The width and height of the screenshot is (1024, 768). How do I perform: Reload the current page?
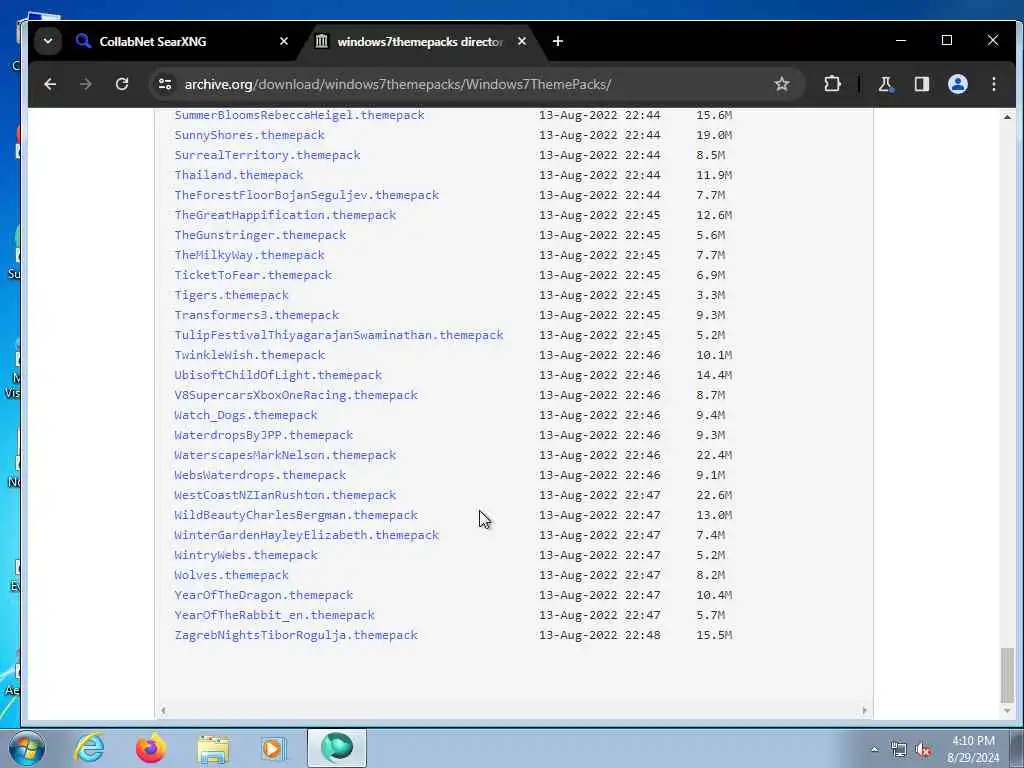pyautogui.click(x=122, y=84)
